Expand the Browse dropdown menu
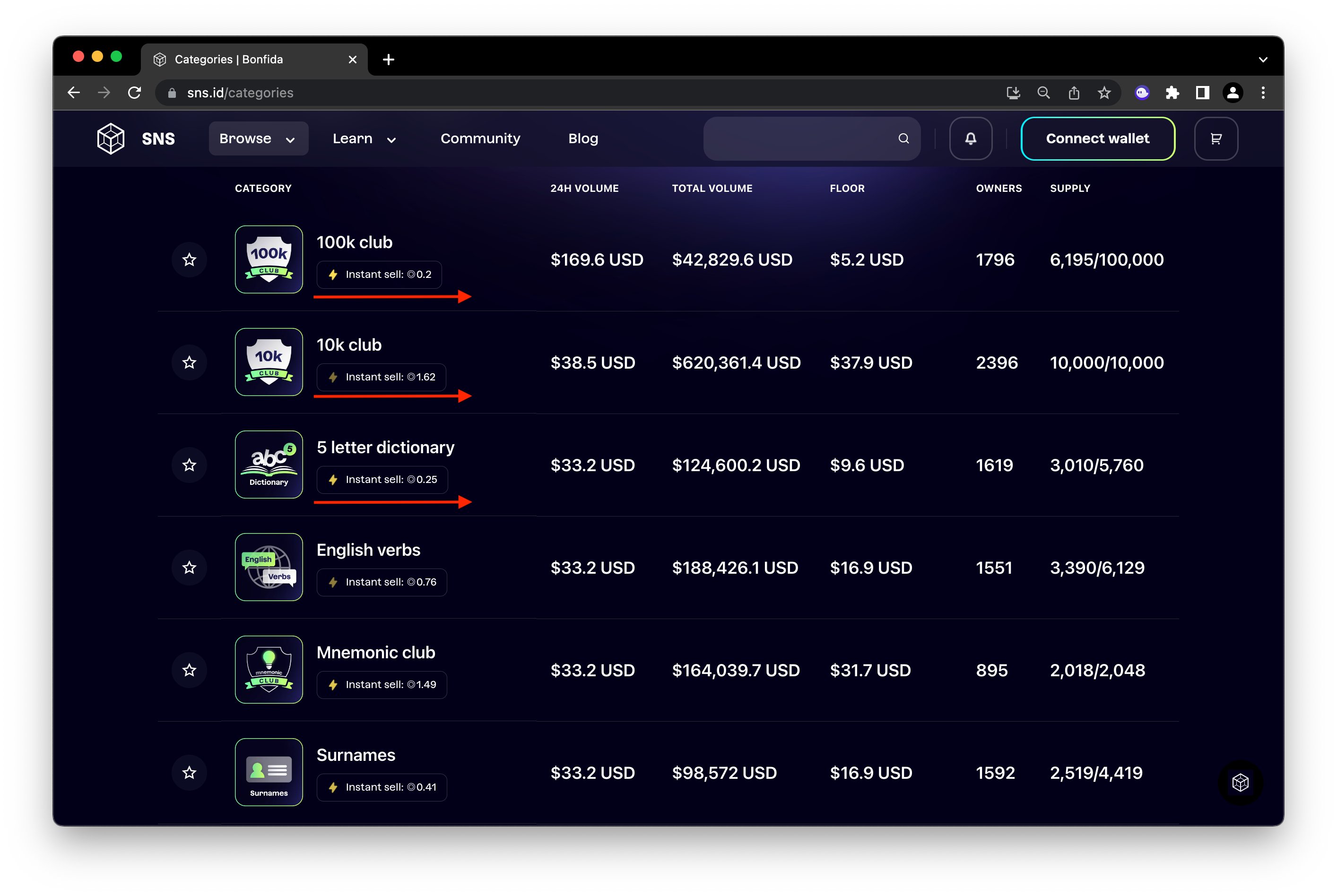Image resolution: width=1337 pixels, height=896 pixels. [x=258, y=138]
